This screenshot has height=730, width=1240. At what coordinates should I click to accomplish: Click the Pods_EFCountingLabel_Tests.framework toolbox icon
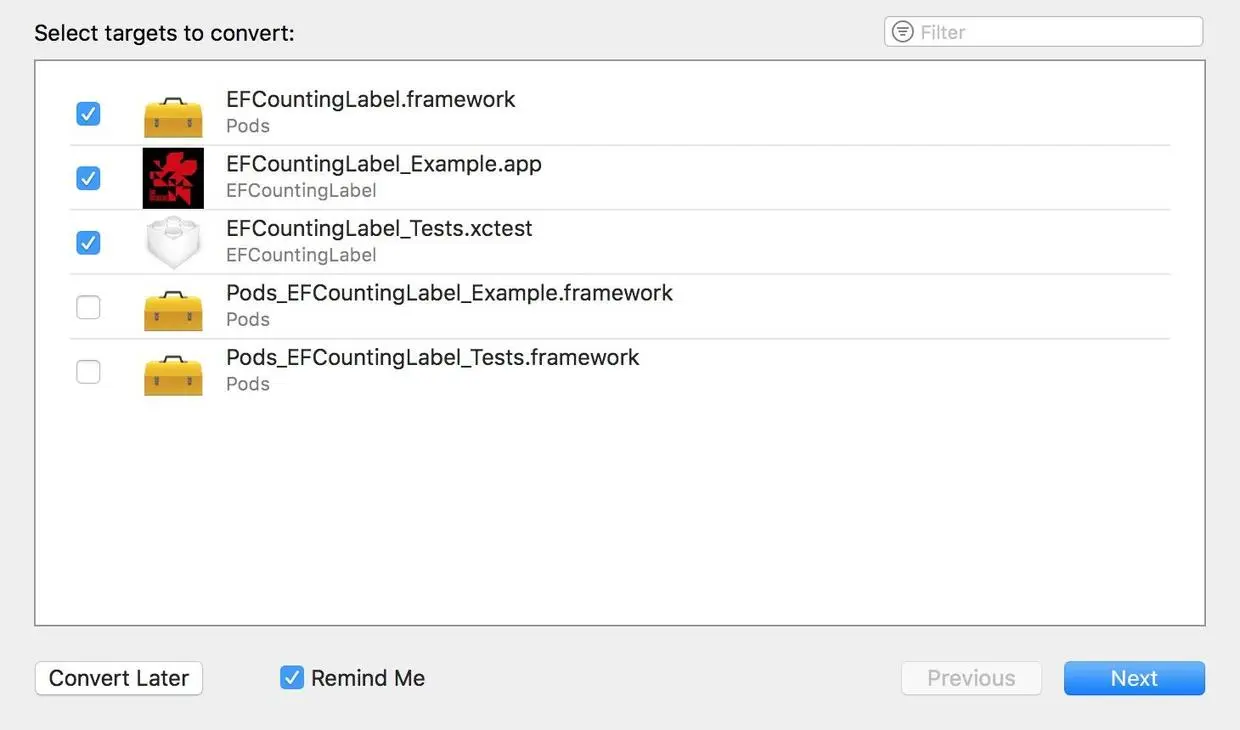pos(173,375)
